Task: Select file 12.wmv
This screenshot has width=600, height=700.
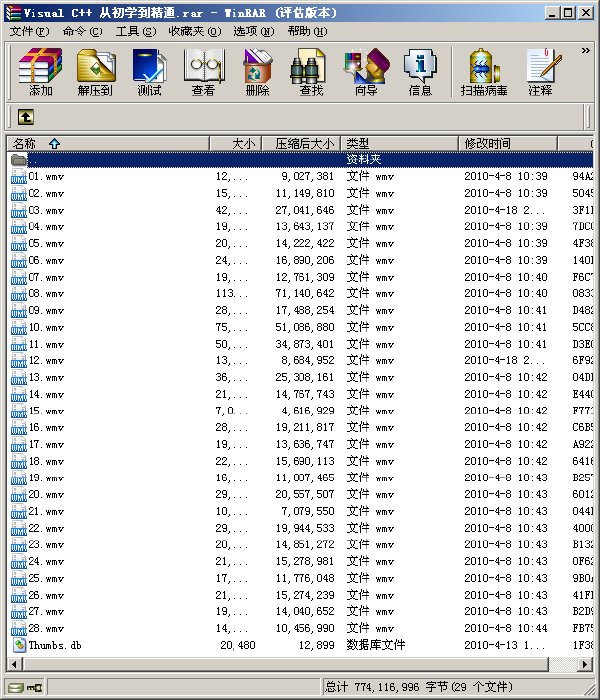Action: (301, 360)
